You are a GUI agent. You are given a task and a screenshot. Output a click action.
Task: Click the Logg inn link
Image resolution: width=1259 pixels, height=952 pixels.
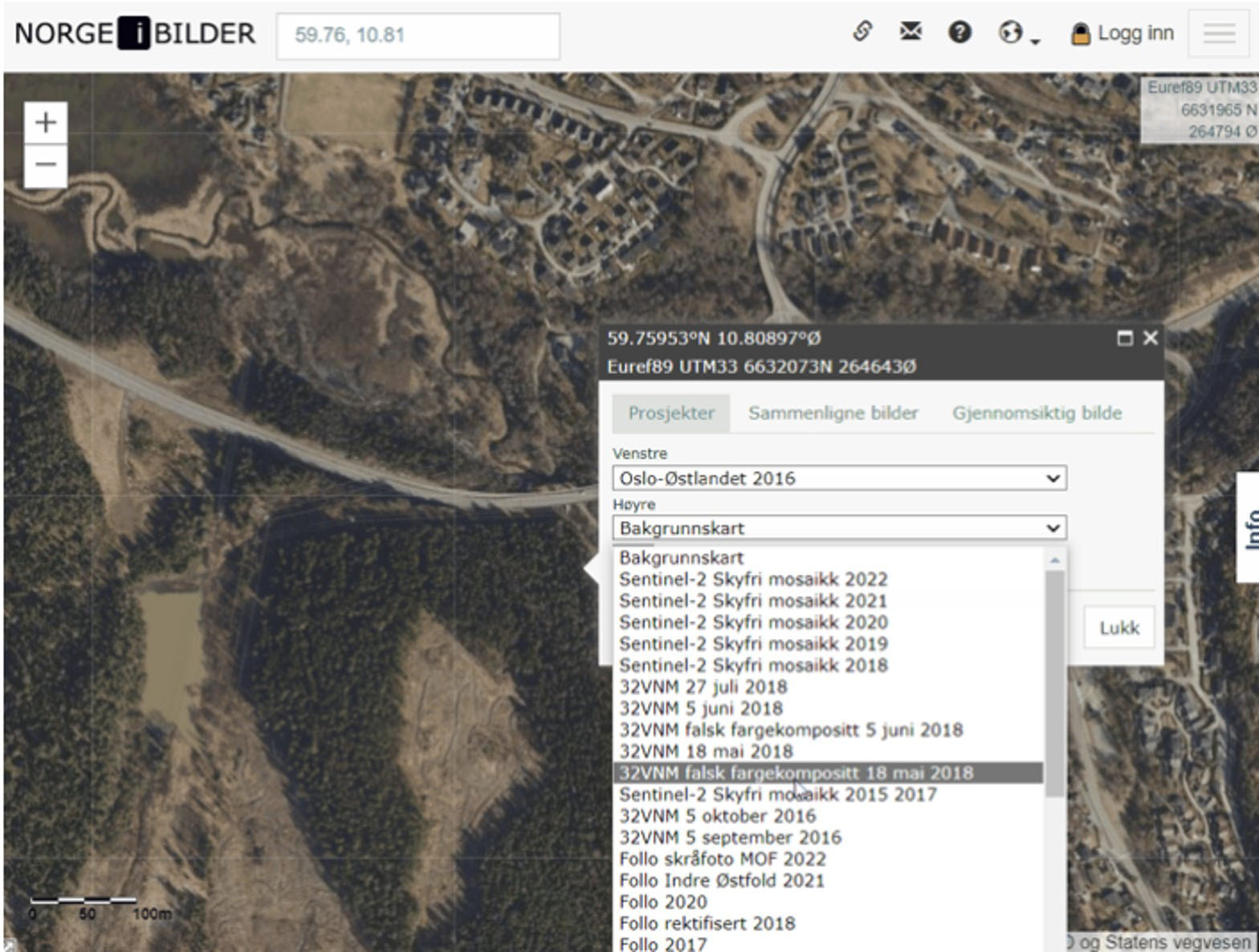(x=1124, y=34)
